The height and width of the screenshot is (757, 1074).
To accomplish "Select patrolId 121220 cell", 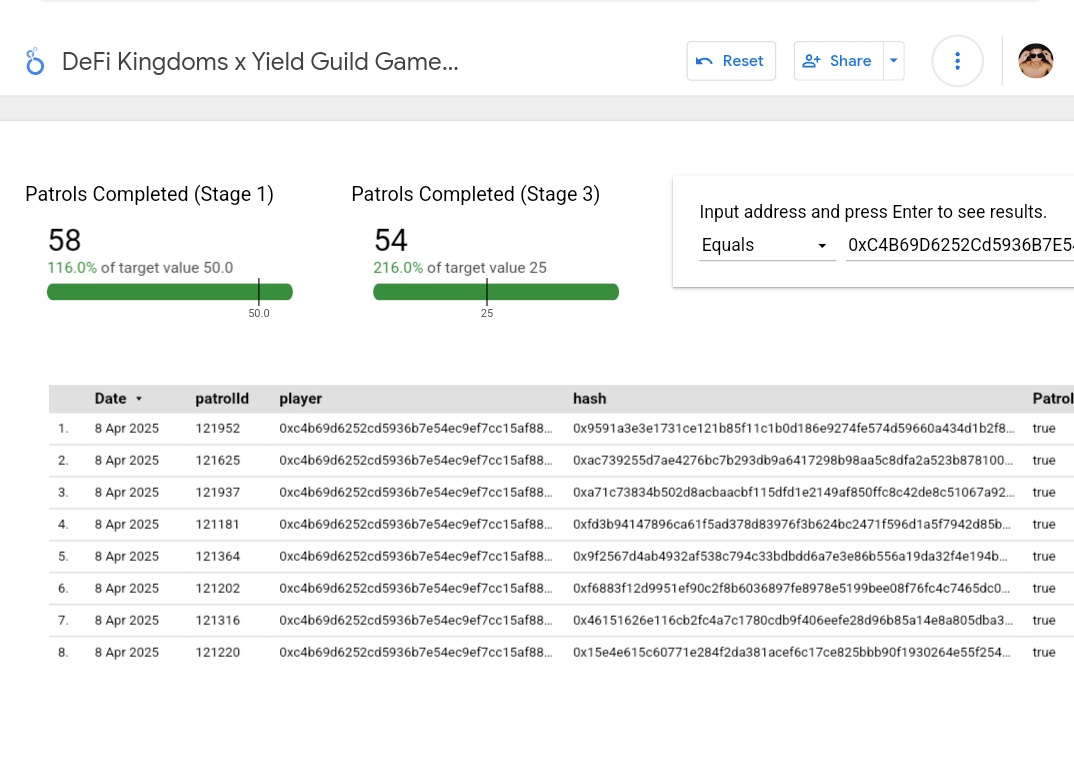I will (x=218, y=652).
